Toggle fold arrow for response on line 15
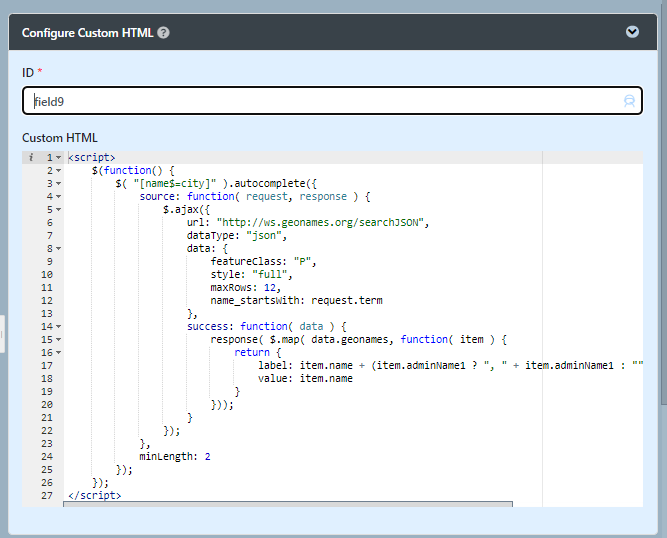 [59, 340]
